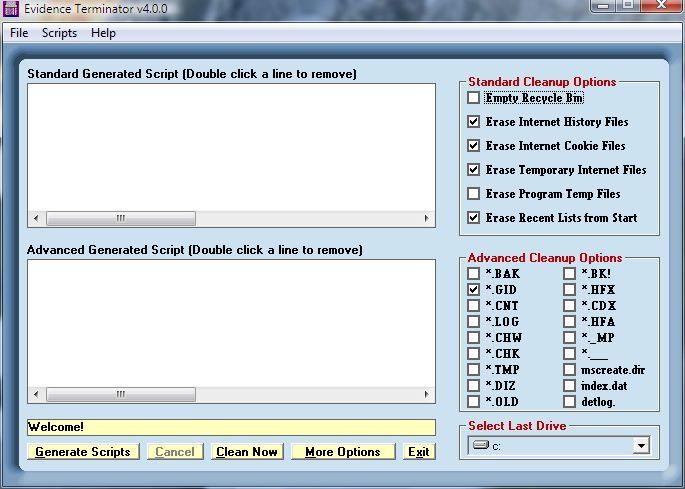Click Standard script scrollbar left arrow
The image size is (685, 489).
(x=36, y=218)
